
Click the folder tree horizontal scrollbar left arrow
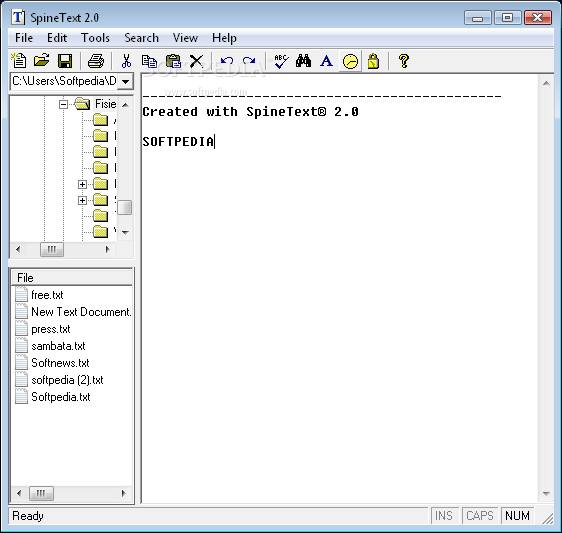pos(18,249)
